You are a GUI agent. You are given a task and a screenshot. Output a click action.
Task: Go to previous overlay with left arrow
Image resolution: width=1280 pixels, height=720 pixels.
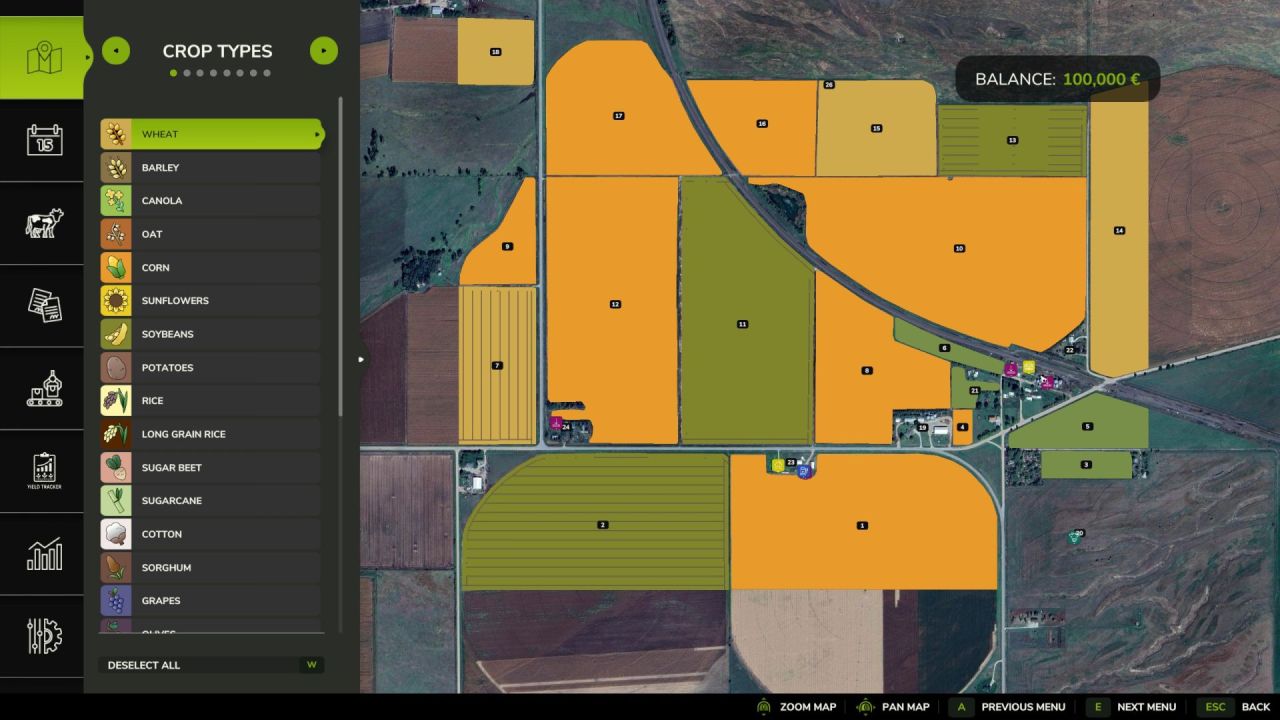pyautogui.click(x=116, y=50)
